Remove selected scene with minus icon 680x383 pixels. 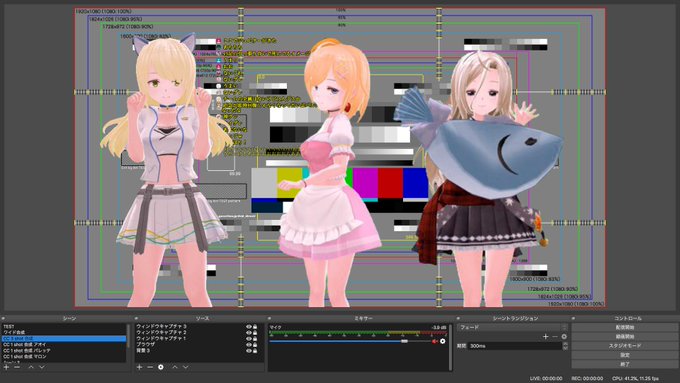click(x=17, y=367)
